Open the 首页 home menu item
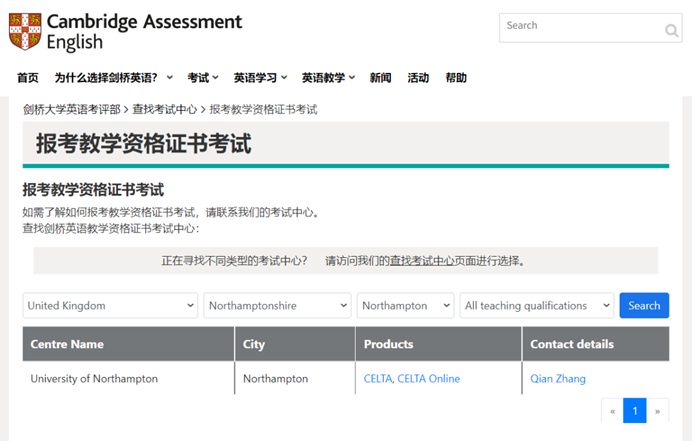 pos(28,78)
